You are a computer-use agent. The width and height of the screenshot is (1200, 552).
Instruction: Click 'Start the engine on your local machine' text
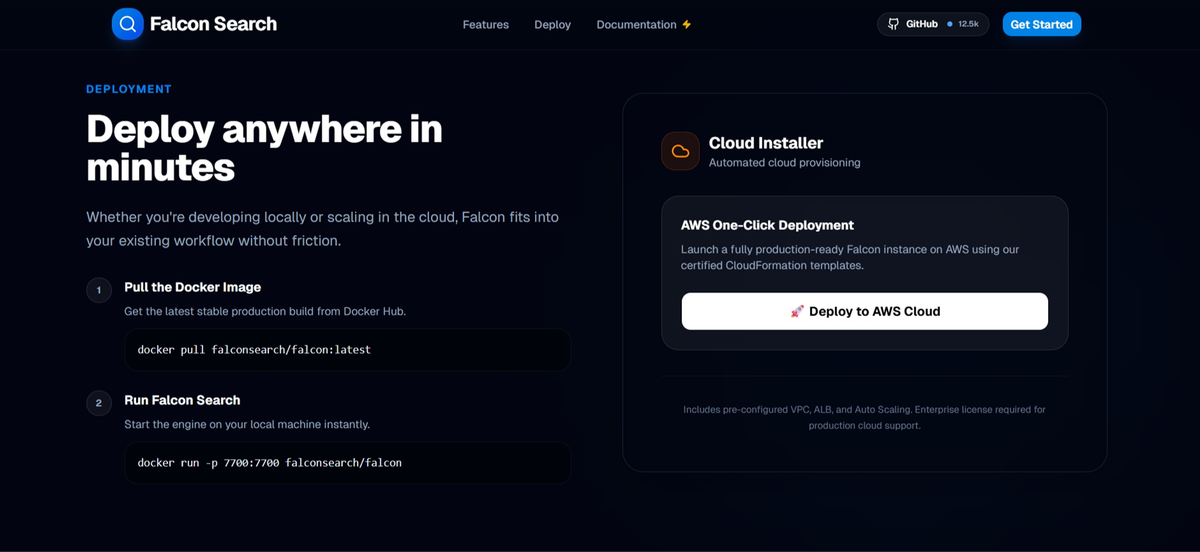tap(247, 424)
